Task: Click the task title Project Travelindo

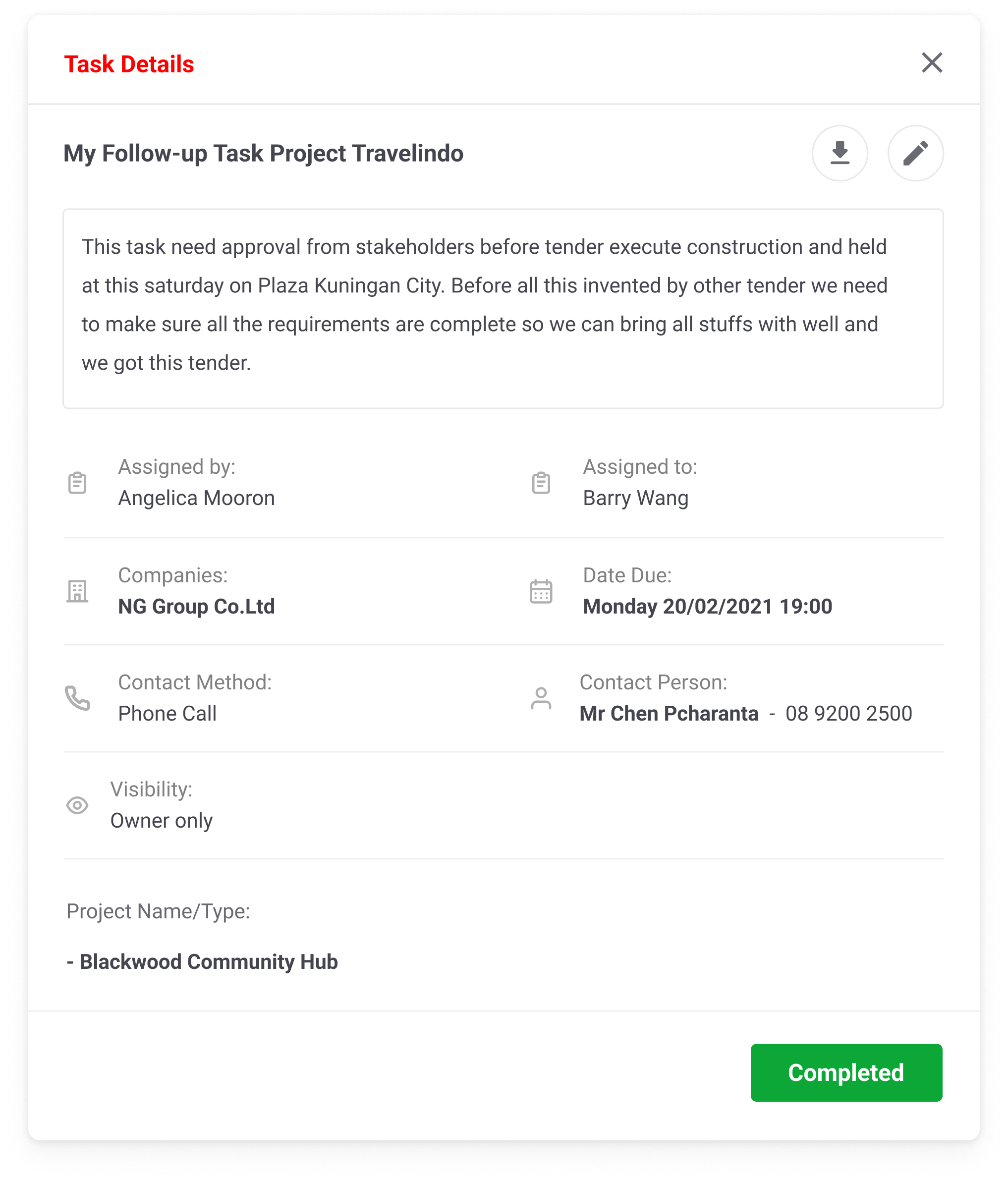Action: point(263,154)
